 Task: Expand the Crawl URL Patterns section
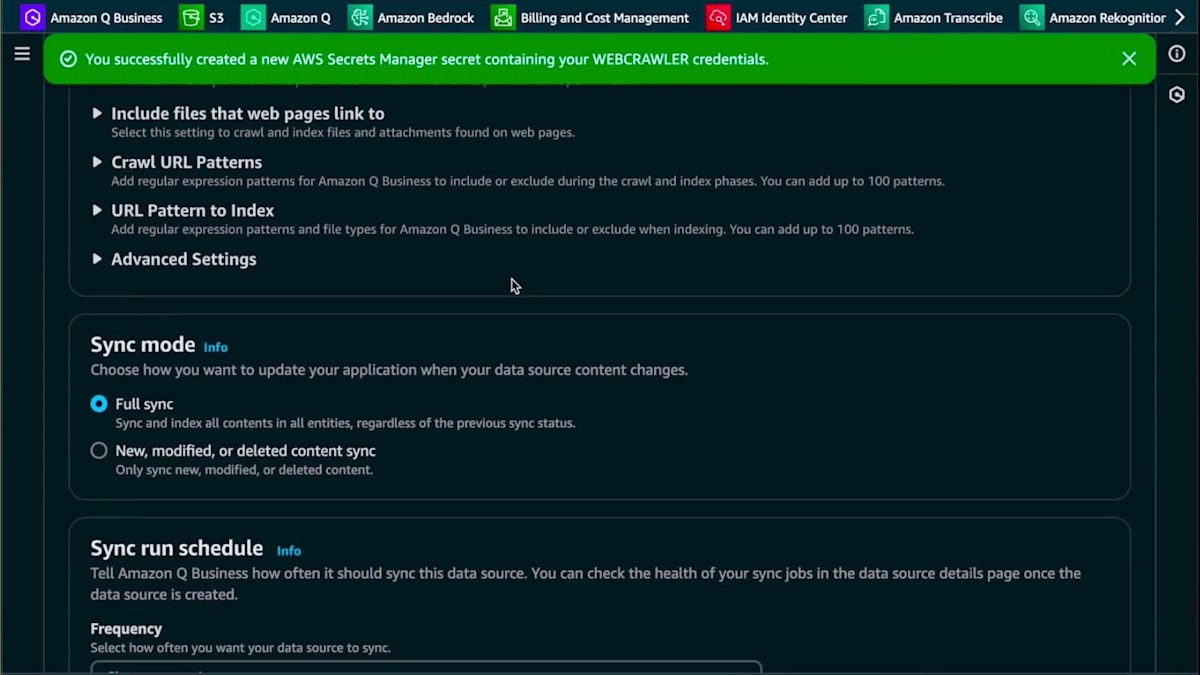coord(97,162)
